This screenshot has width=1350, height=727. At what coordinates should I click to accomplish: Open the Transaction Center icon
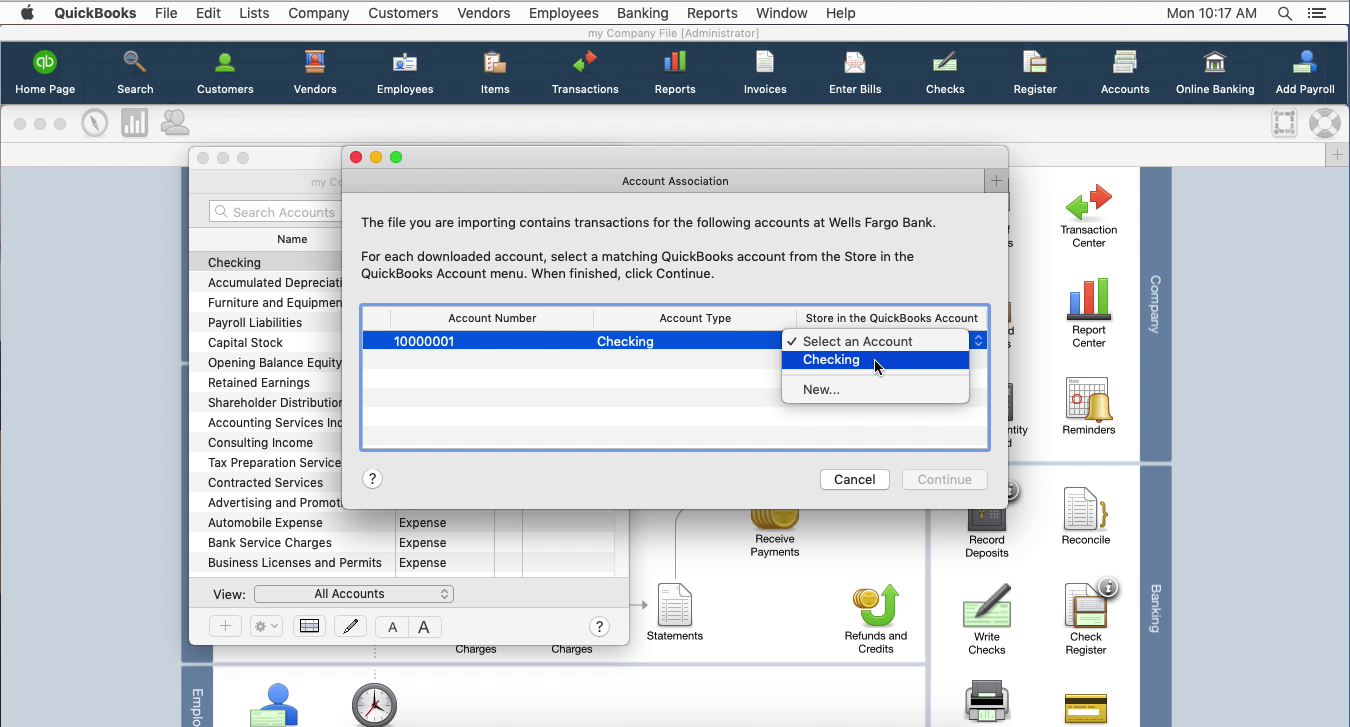(1089, 215)
